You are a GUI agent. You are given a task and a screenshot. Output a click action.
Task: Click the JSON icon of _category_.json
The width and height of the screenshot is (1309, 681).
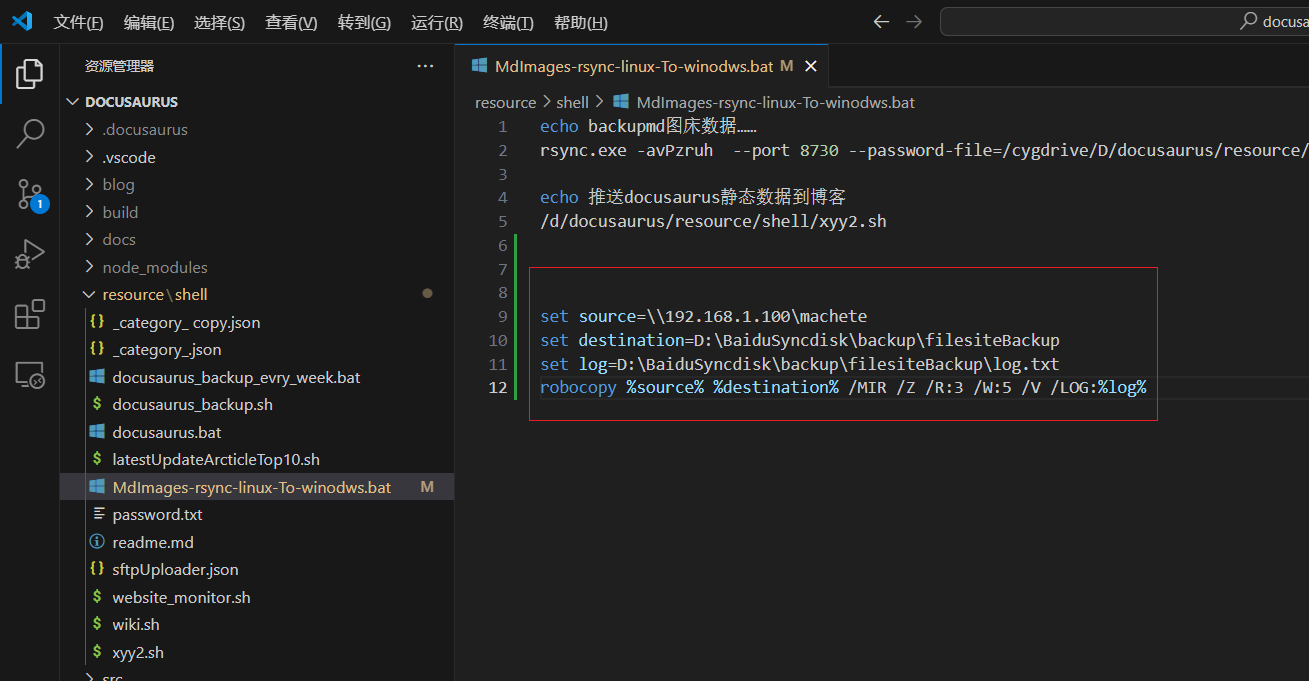click(x=97, y=349)
